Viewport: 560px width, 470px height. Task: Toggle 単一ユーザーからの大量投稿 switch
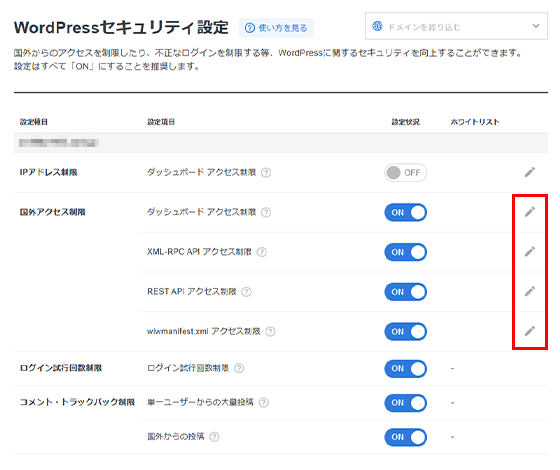coord(405,403)
